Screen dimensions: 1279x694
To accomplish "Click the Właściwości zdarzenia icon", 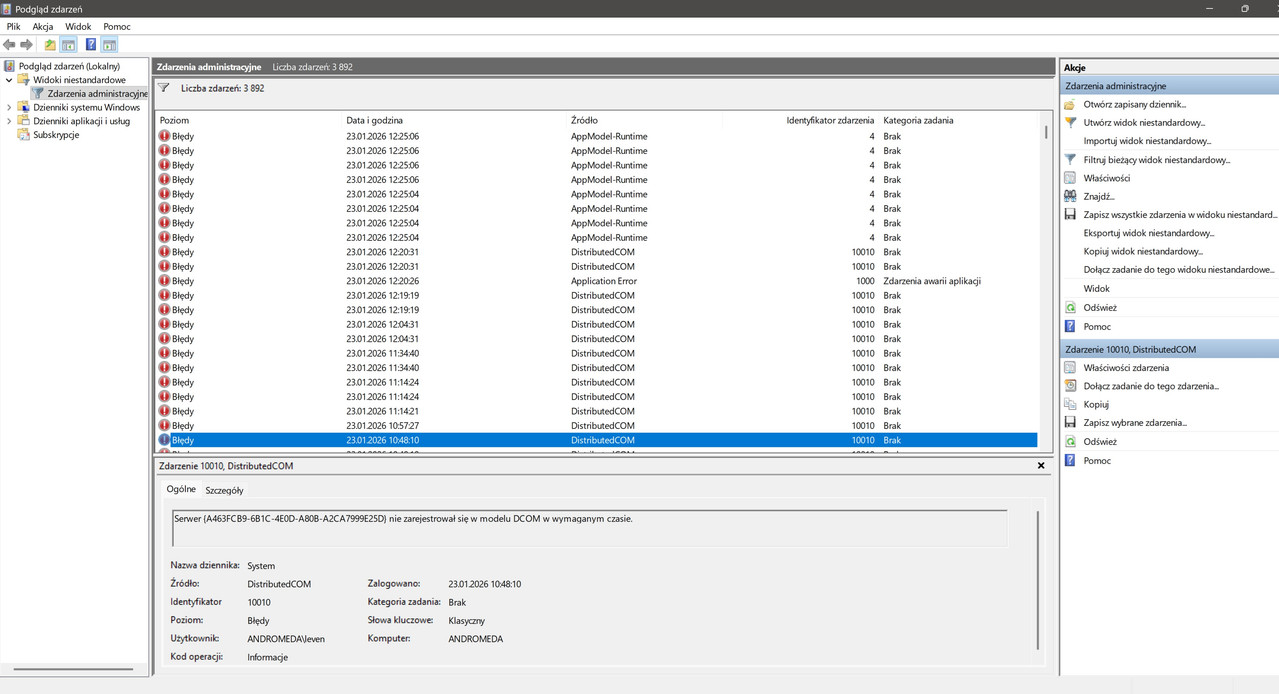I will tap(1070, 367).
